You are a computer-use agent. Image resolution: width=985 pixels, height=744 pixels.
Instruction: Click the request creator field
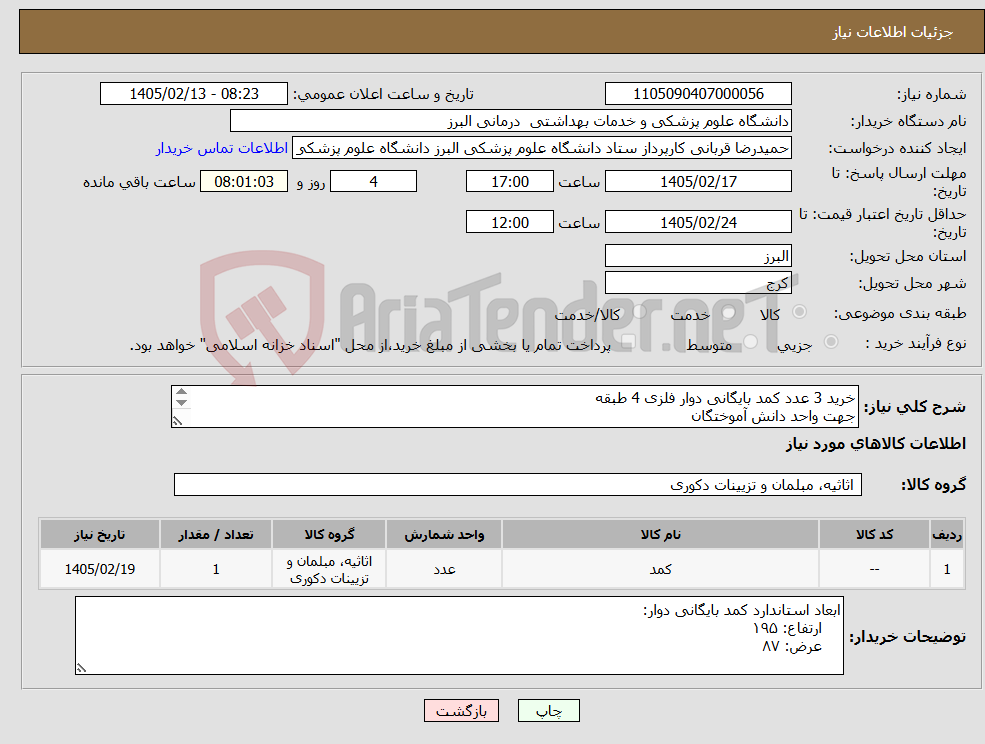(x=541, y=148)
